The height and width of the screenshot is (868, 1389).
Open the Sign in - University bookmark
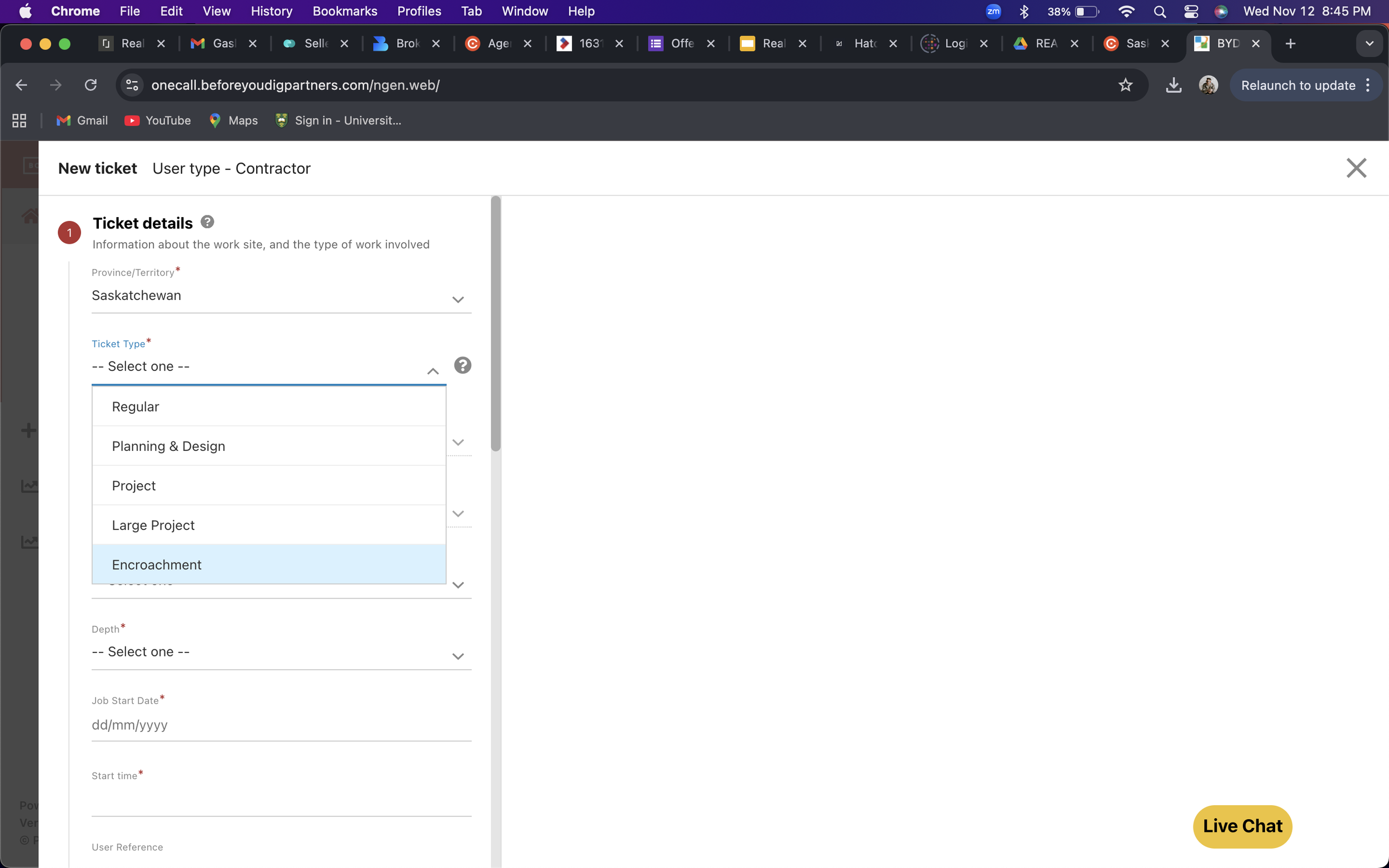(x=338, y=121)
